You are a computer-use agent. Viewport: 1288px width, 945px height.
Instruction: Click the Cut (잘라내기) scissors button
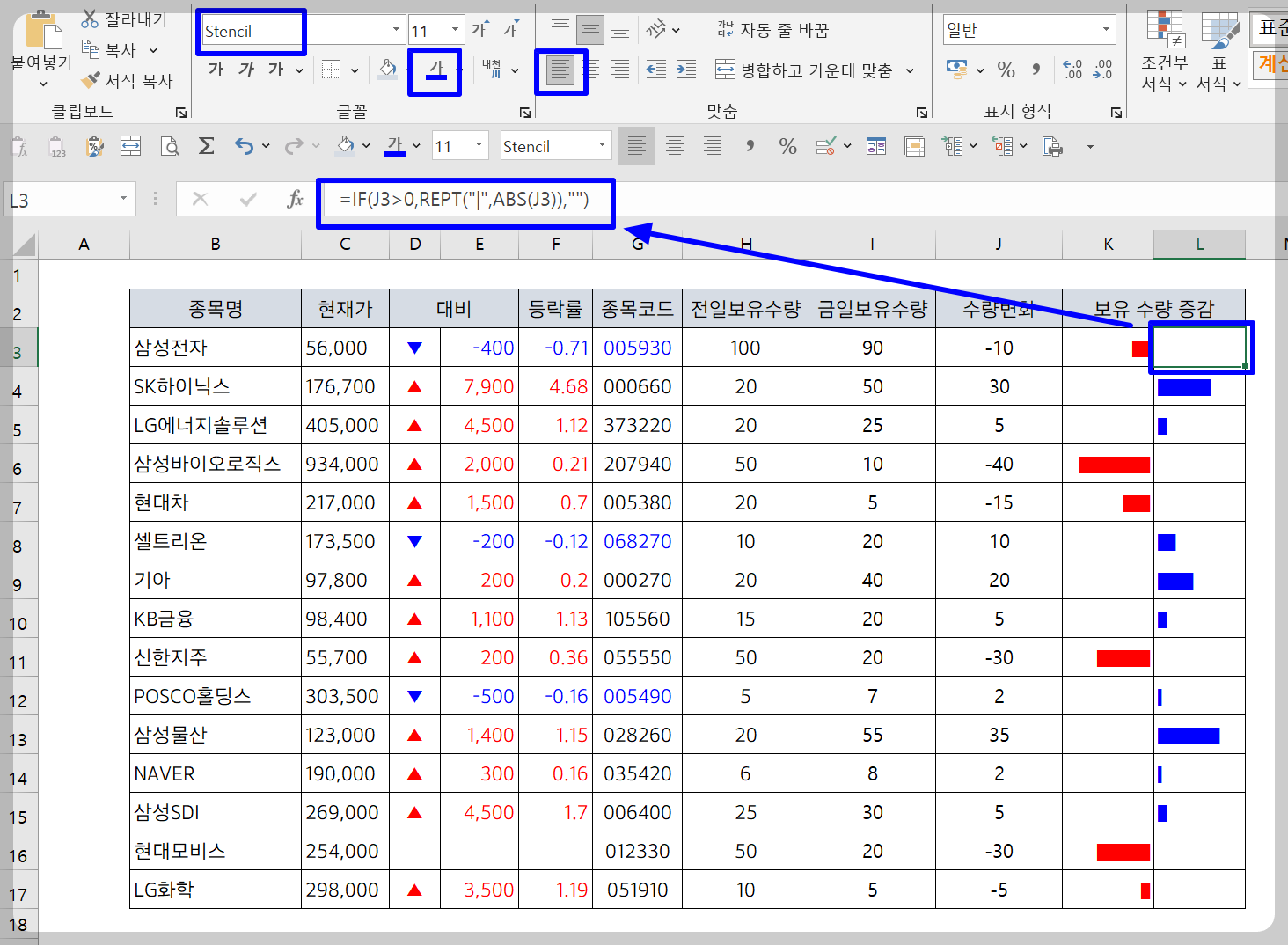coord(123,18)
